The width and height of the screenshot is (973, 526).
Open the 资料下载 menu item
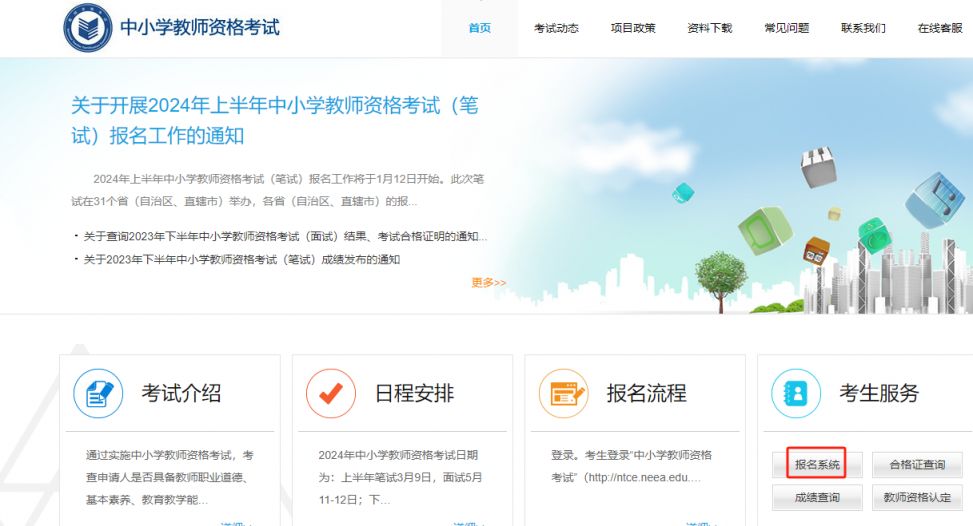(710, 28)
